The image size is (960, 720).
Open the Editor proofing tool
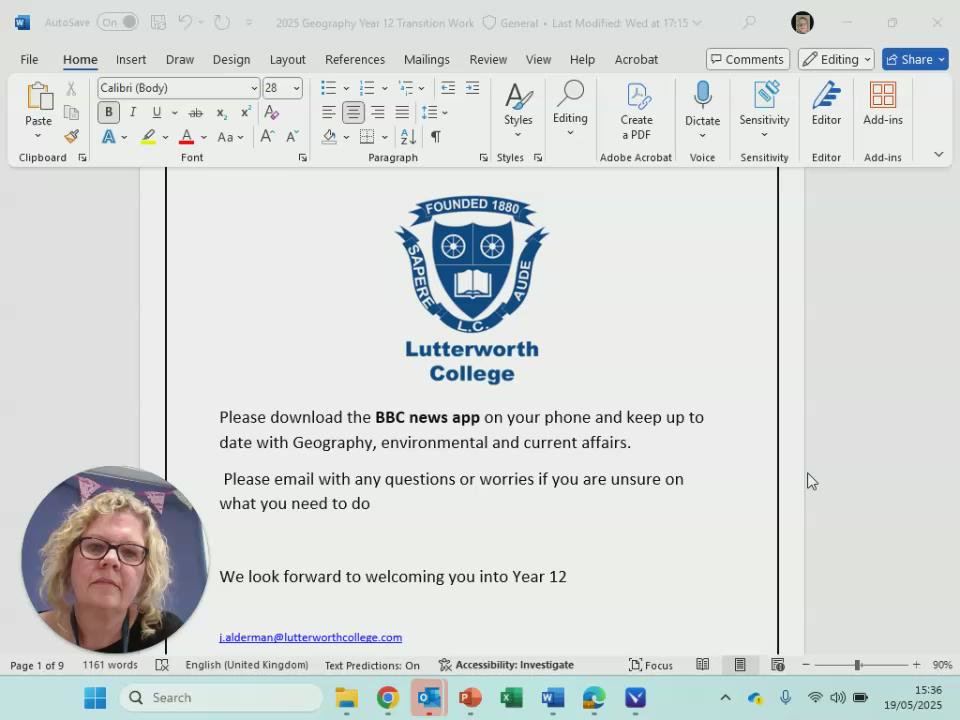coord(826,104)
